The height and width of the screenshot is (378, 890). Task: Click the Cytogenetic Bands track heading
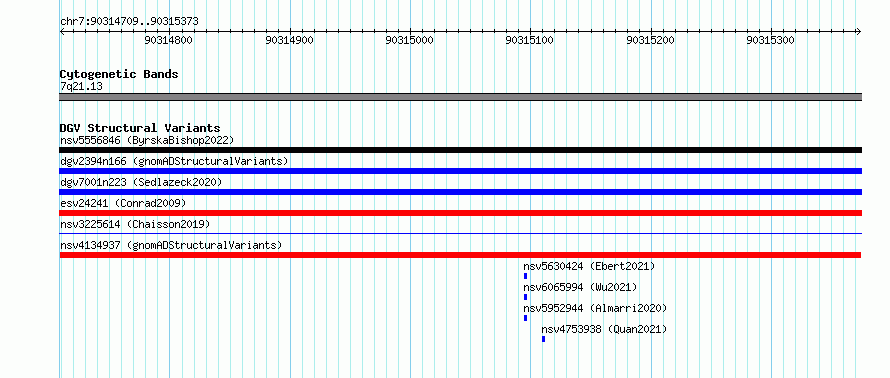pyautogui.click(x=119, y=74)
